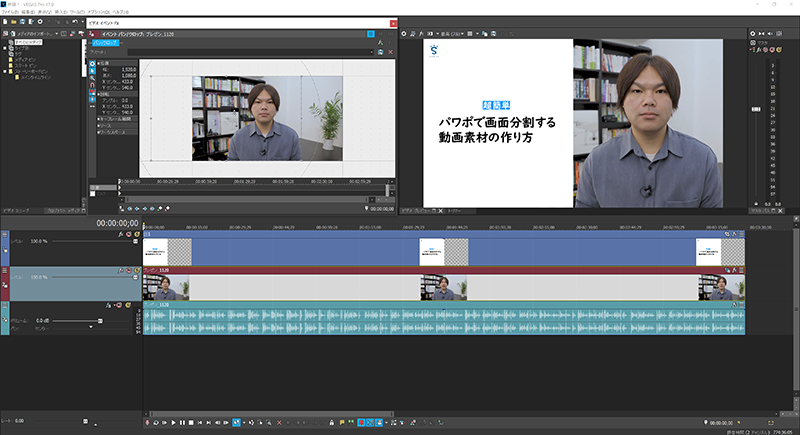This screenshot has height=435, width=800.
Task: Open the メディアのインポート dropdown in media panel
Action: coord(57,34)
